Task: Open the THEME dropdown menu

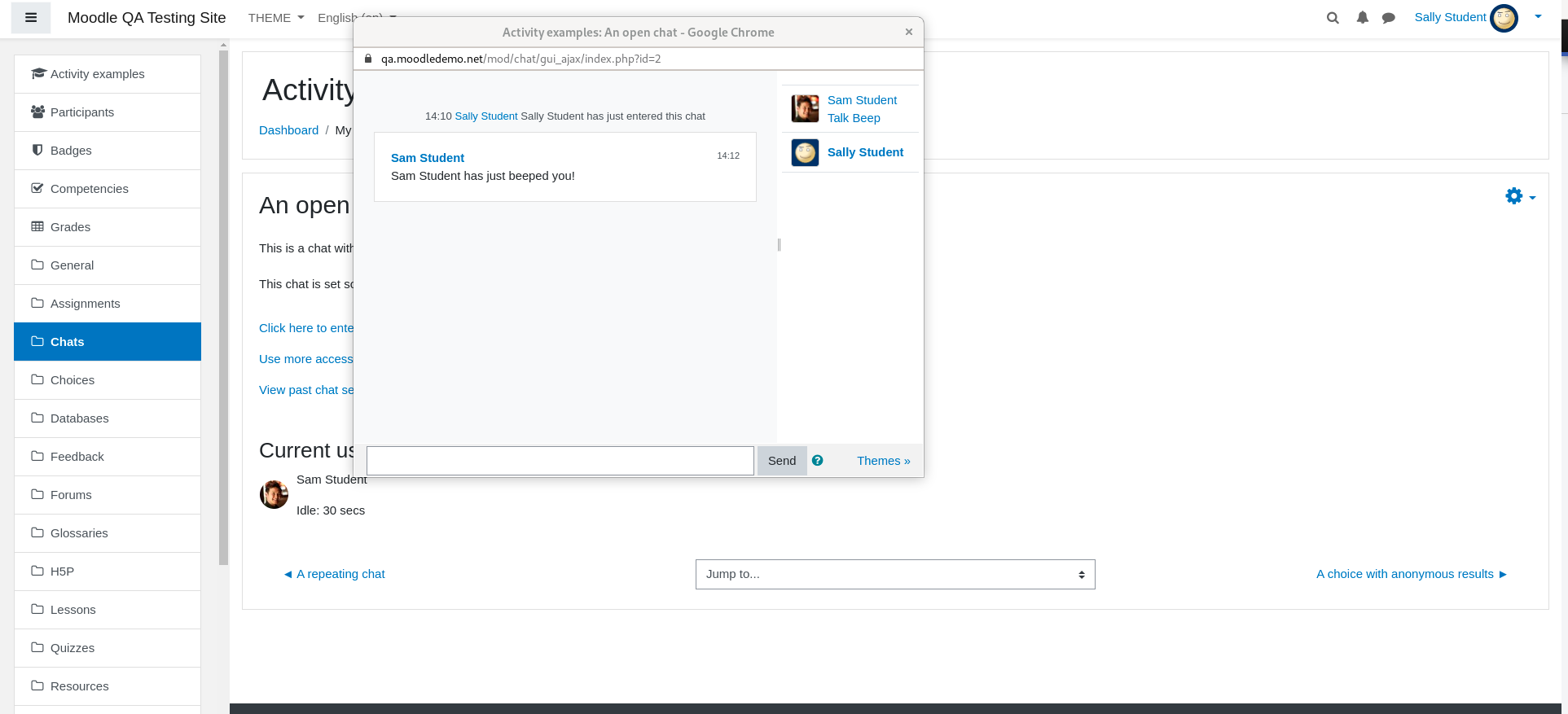Action: tap(276, 18)
